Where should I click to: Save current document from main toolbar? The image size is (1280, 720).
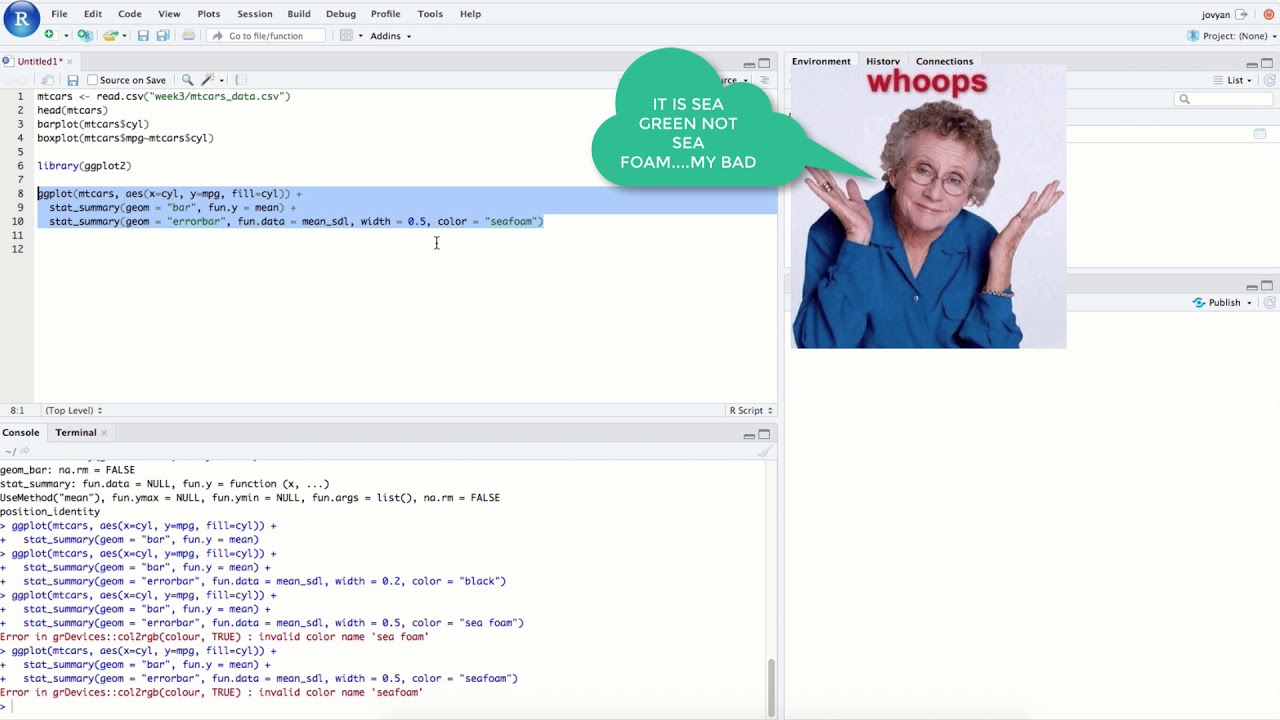coord(143,35)
